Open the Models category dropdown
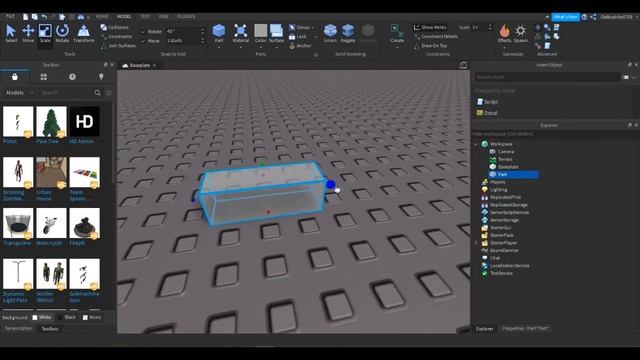The image size is (640, 360). click(19, 93)
